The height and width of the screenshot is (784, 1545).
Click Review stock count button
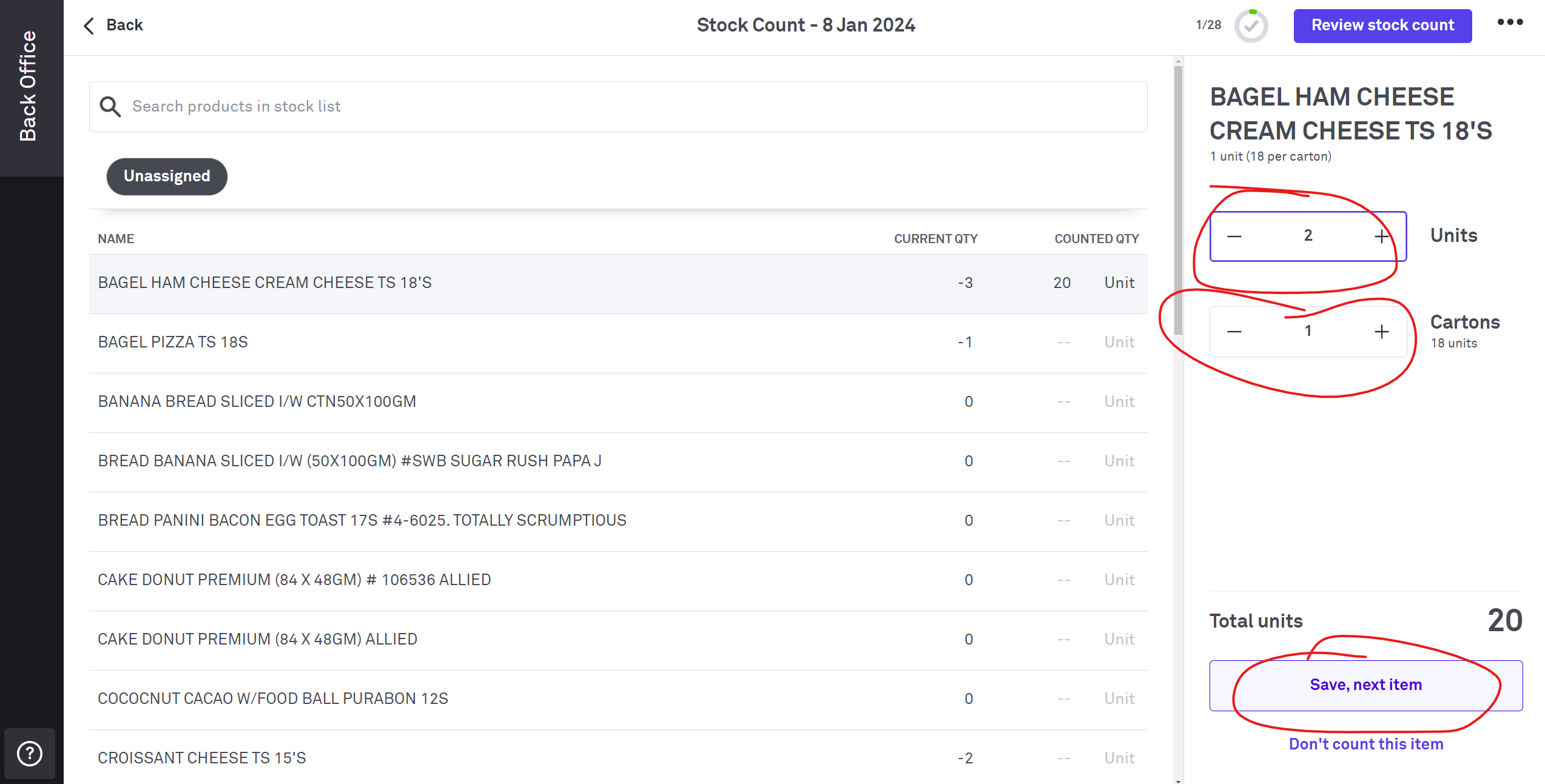[x=1382, y=25]
